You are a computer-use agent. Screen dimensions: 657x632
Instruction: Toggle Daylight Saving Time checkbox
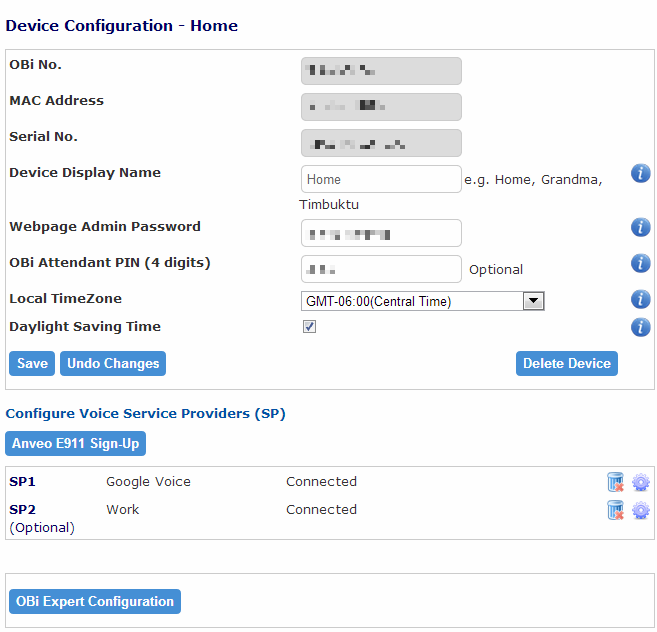(310, 327)
